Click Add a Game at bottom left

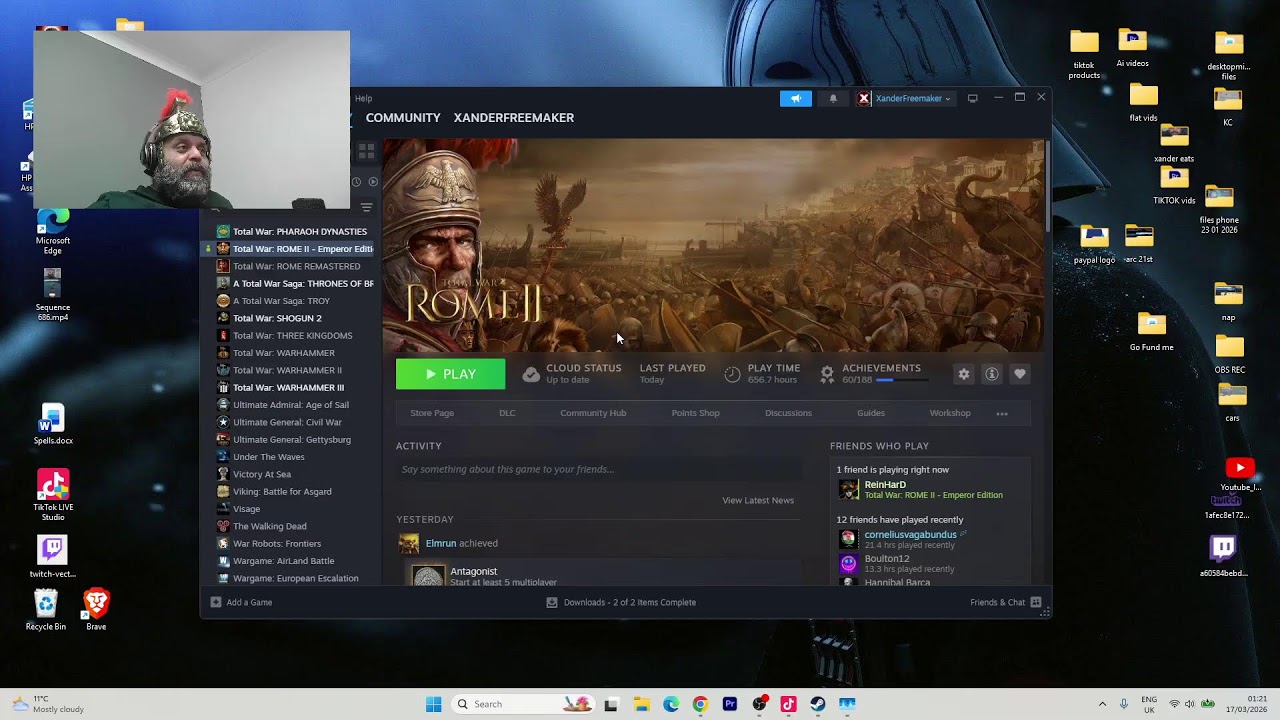click(x=241, y=602)
